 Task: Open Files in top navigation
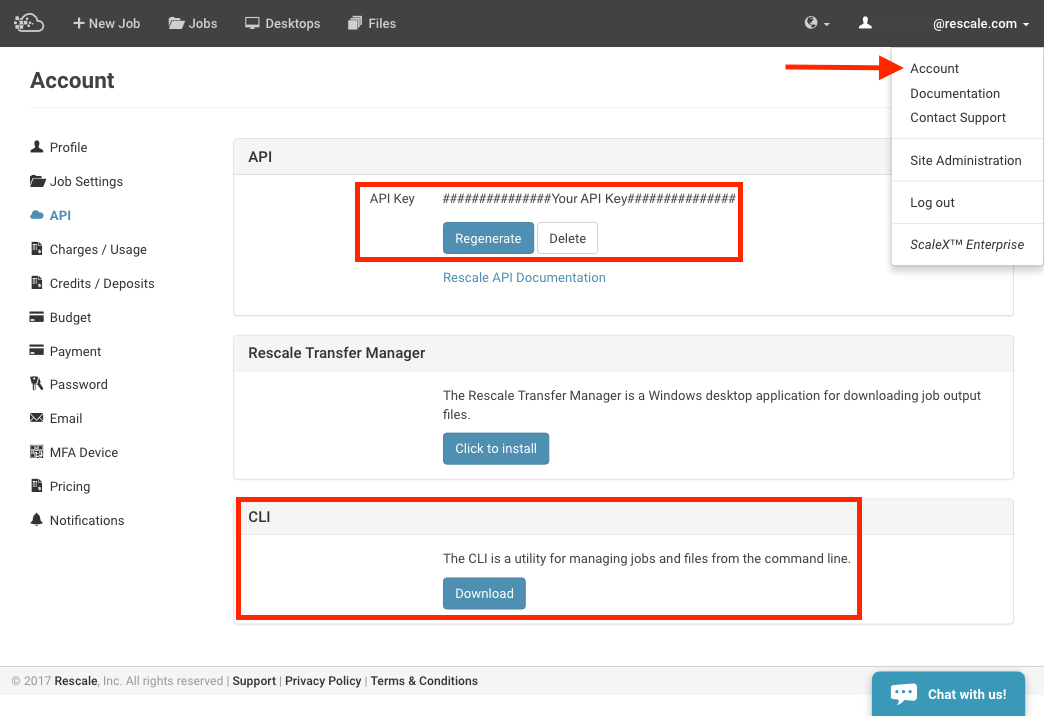(372, 23)
